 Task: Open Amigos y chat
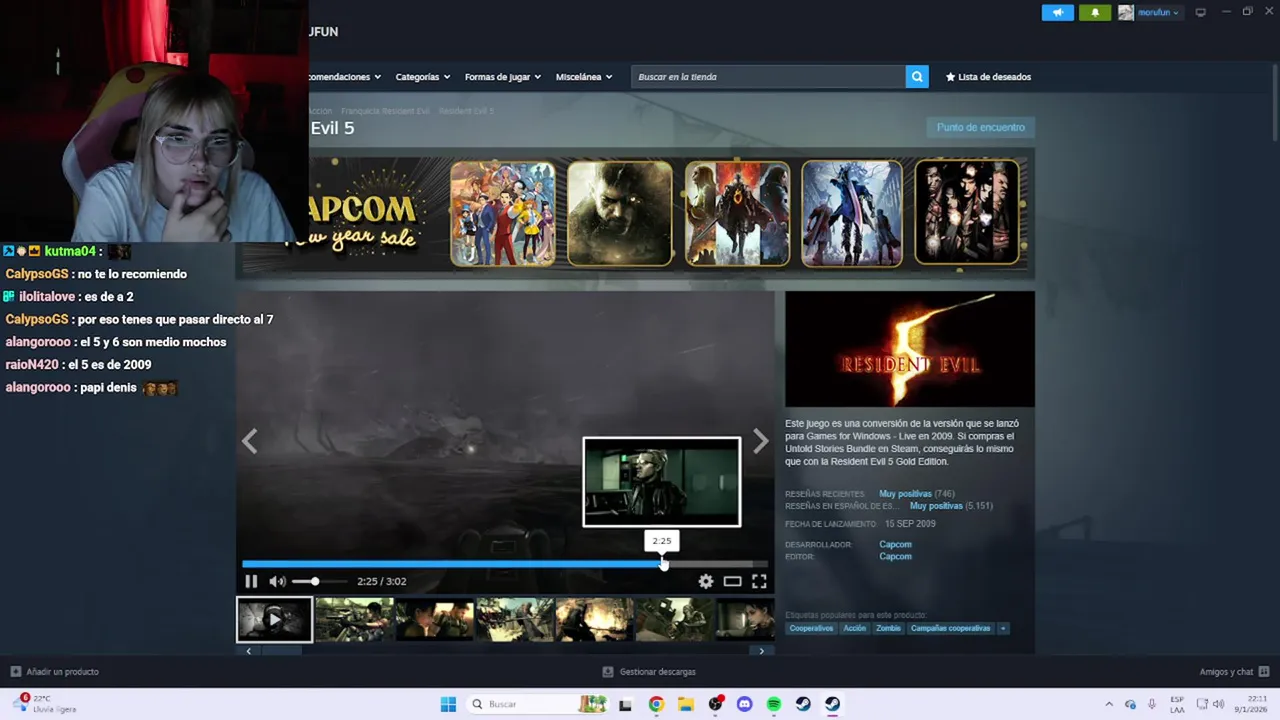[x=1234, y=672]
